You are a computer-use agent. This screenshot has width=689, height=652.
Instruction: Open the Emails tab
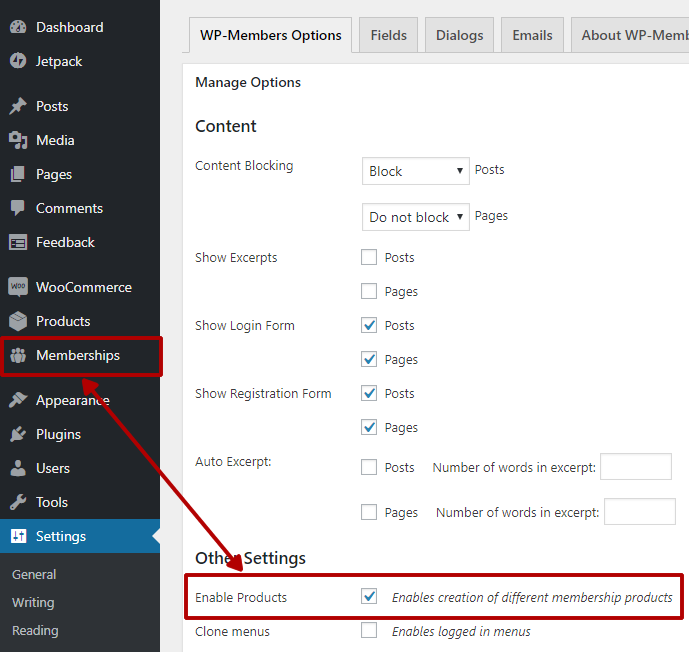532,35
